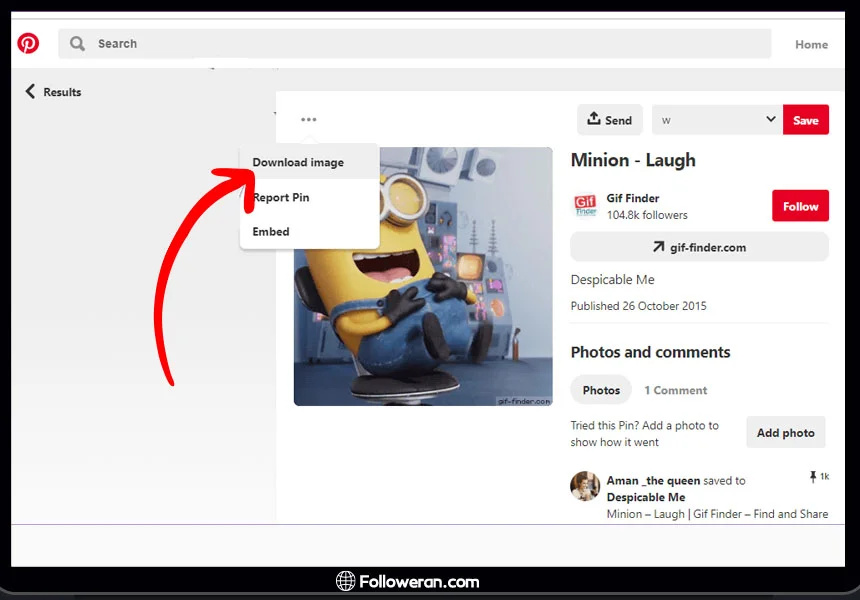Click the search magnifier icon
Screen dimensions: 860x600
pyautogui.click(x=77, y=44)
